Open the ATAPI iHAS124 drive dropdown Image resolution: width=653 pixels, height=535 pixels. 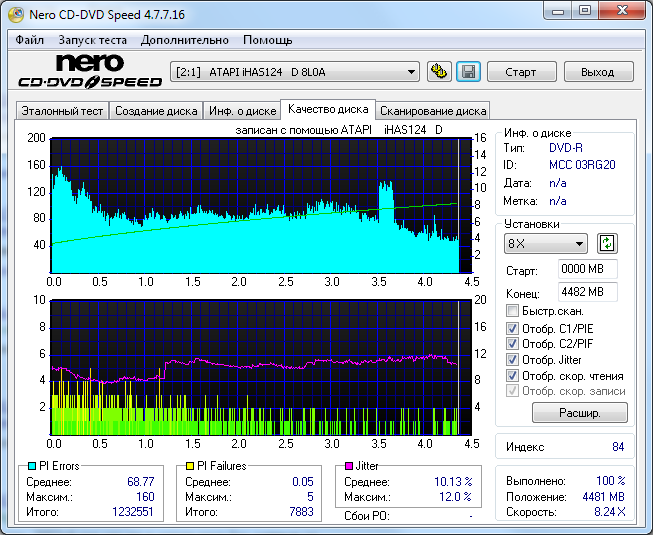coord(295,72)
